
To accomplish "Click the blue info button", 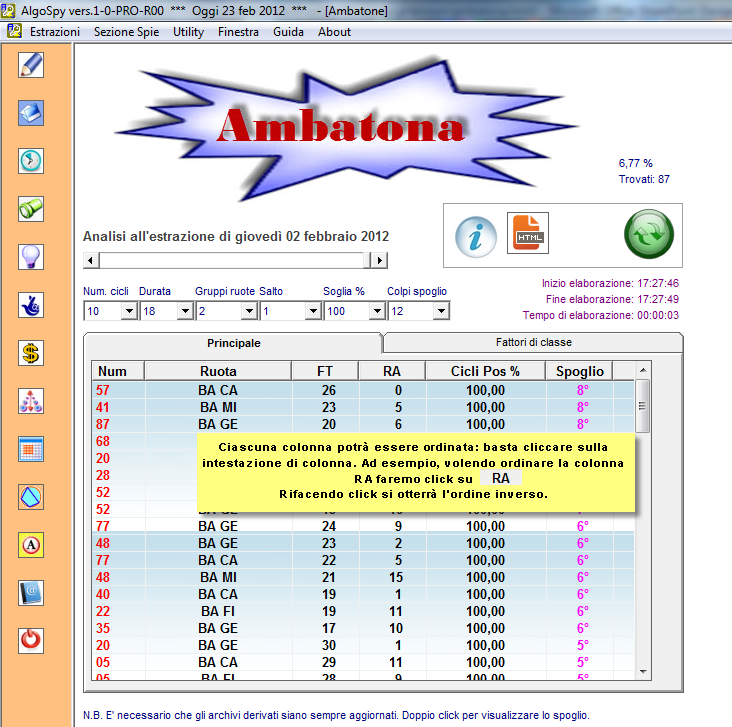I will (x=476, y=237).
